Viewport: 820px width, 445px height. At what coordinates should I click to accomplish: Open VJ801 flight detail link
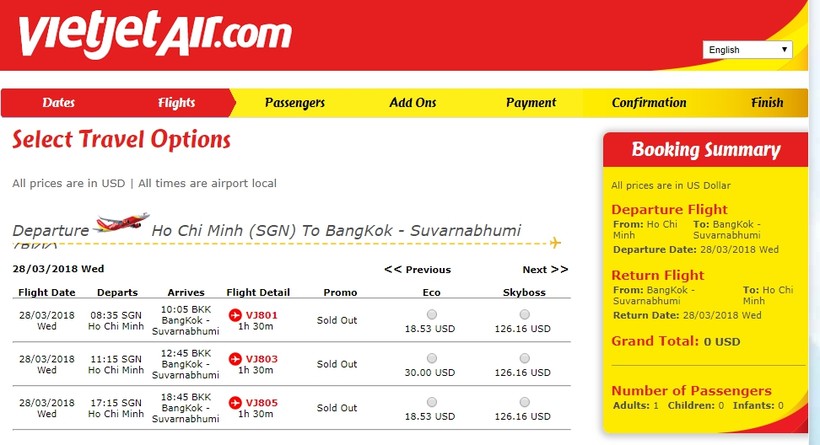click(x=262, y=316)
